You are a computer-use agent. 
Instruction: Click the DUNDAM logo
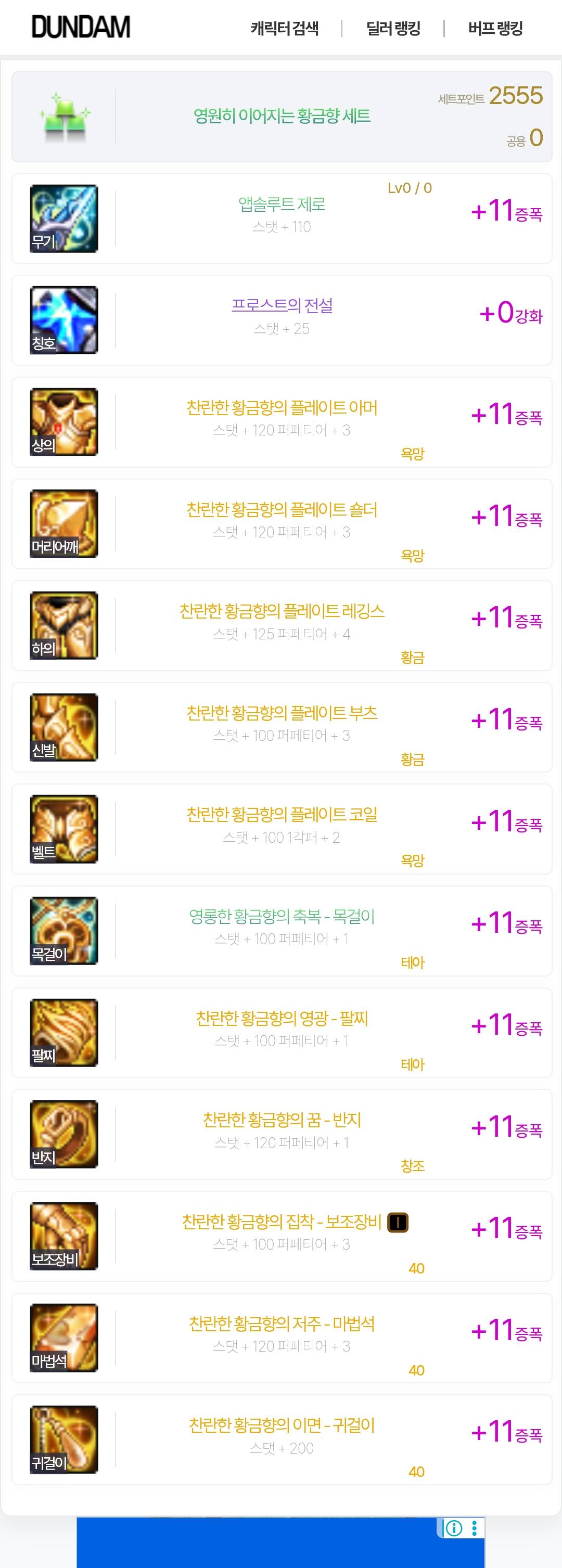81,28
